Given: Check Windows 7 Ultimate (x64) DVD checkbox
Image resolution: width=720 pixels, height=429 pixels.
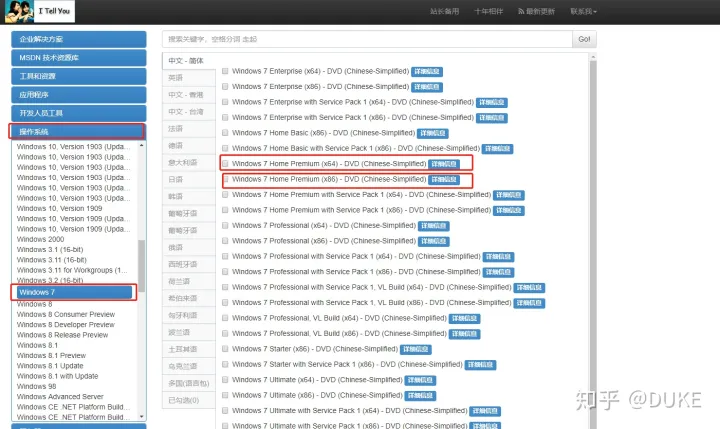Looking at the screenshot, I should (x=225, y=380).
